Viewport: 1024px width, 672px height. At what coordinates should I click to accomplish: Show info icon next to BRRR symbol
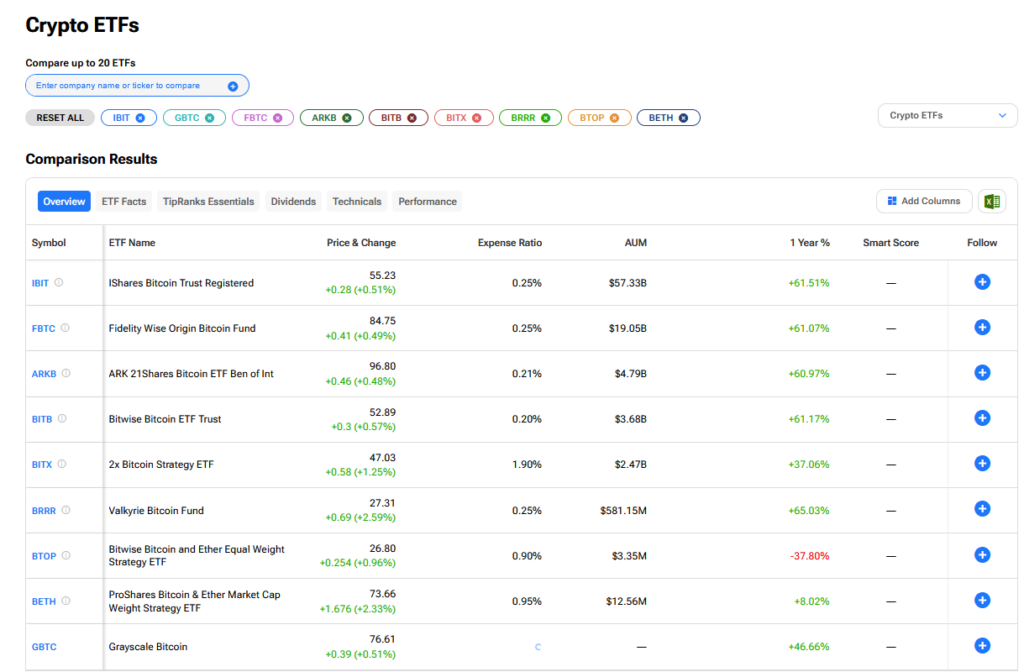coord(66,510)
